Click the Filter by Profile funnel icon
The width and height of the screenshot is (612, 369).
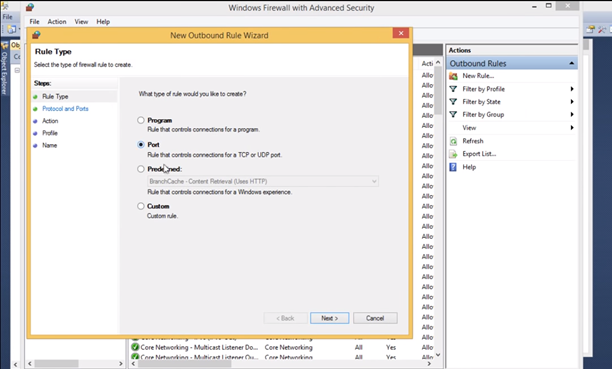[453, 89]
